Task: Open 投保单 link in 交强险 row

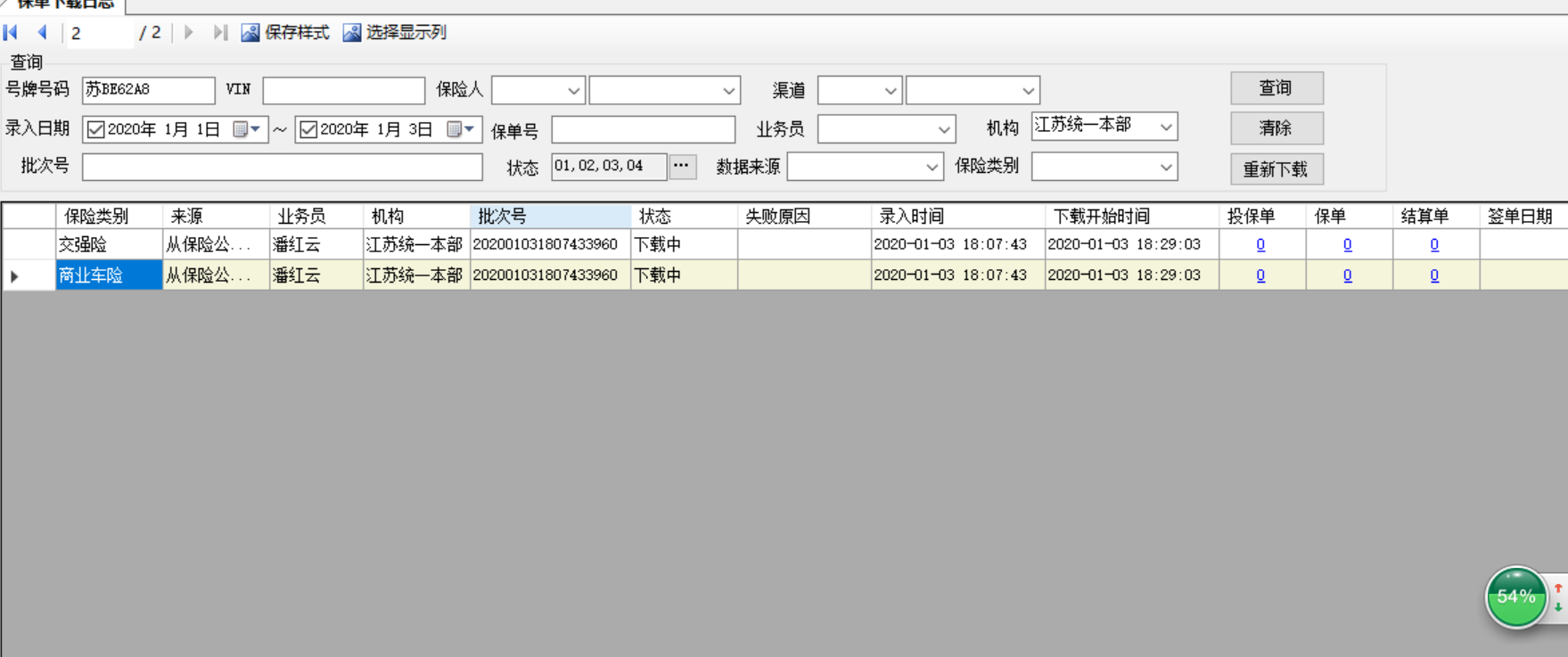Action: tap(1260, 244)
